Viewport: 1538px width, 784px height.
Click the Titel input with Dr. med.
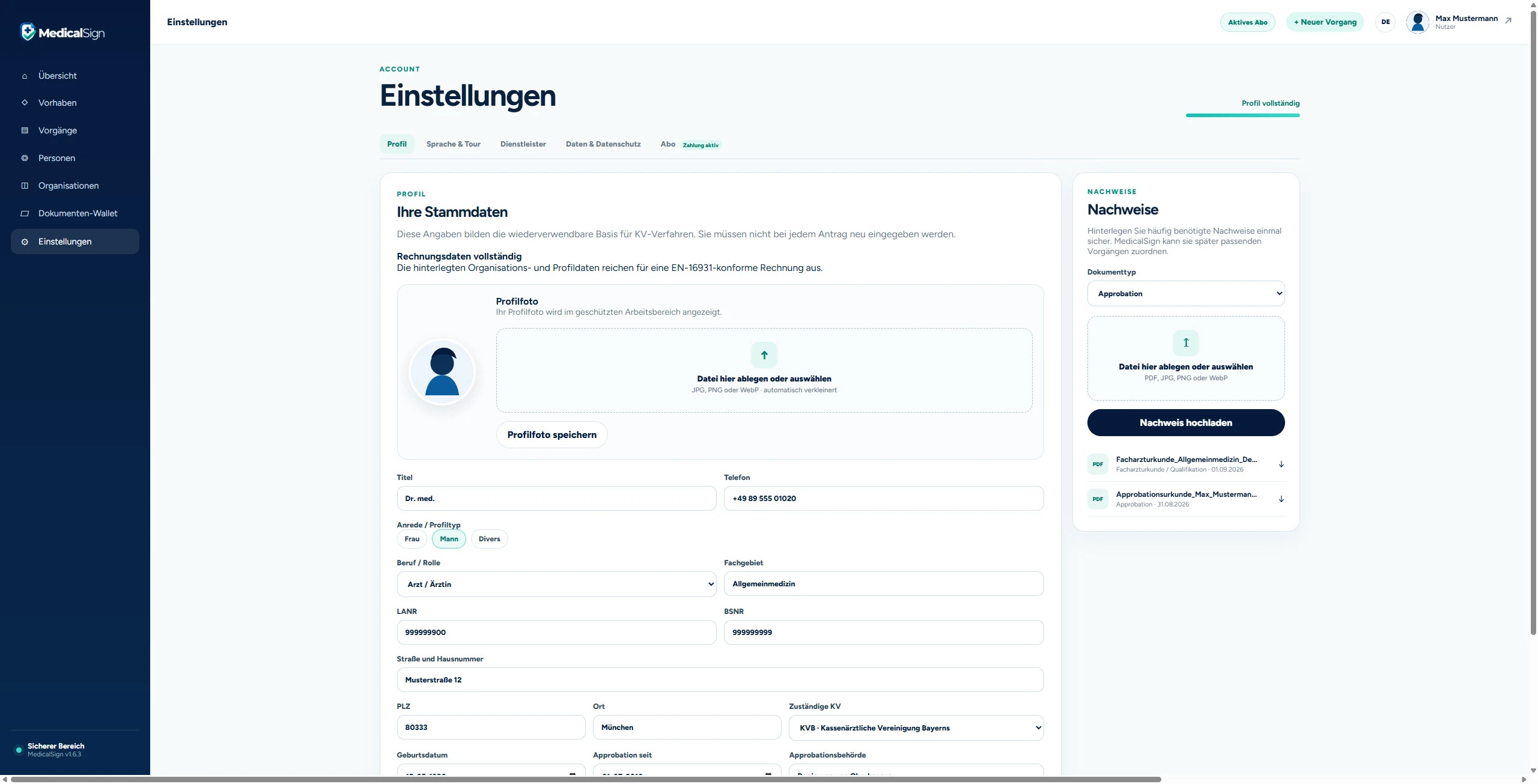[556, 499]
